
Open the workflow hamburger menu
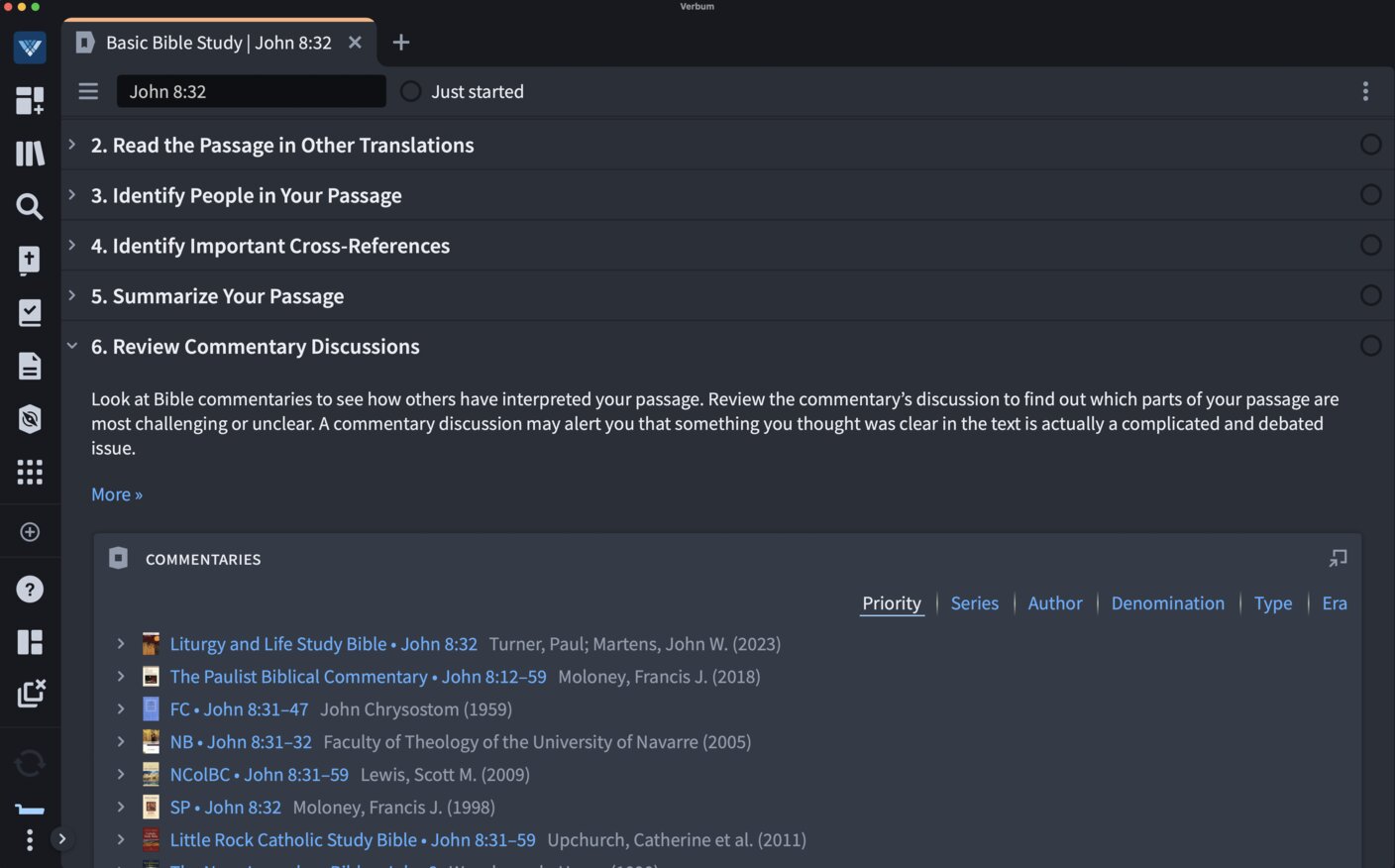[88, 91]
